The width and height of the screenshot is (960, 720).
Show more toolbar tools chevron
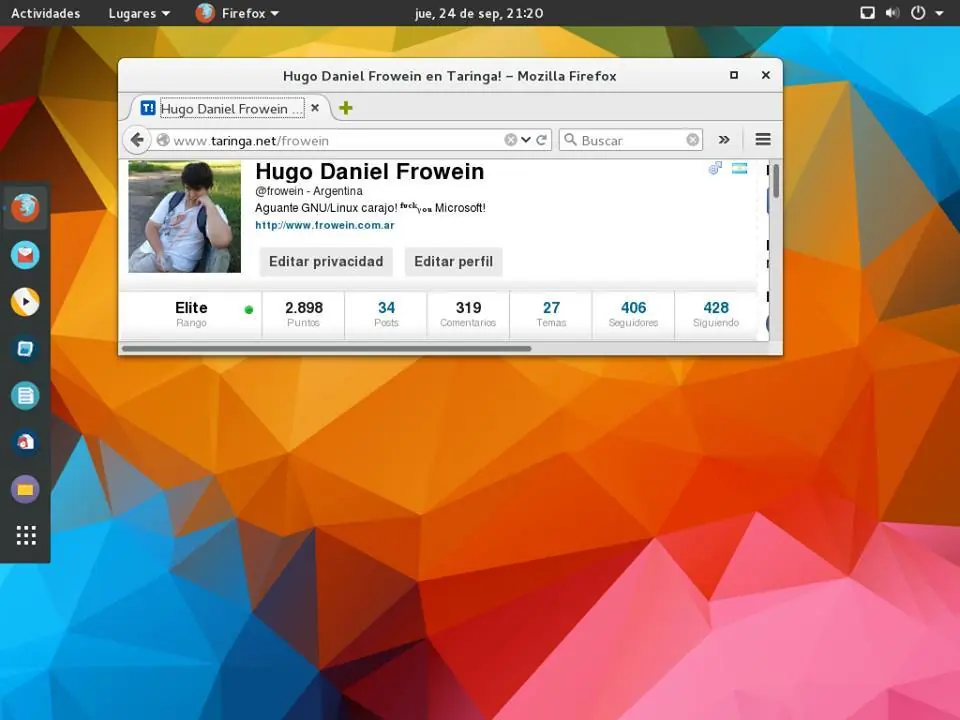(x=724, y=140)
